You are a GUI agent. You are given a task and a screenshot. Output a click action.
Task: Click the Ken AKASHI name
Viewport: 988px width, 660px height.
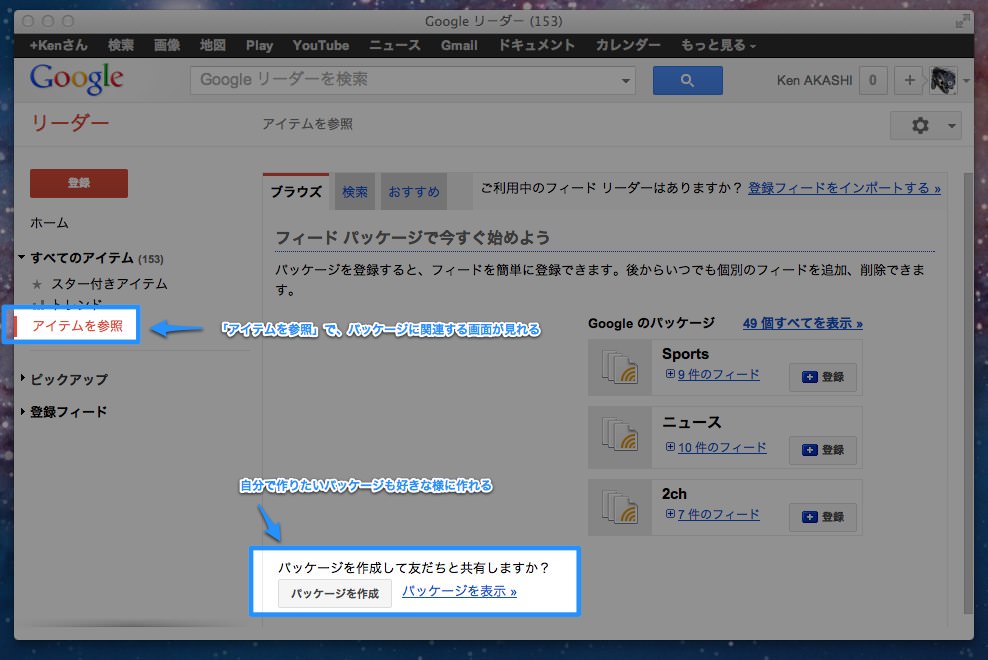[x=814, y=81]
